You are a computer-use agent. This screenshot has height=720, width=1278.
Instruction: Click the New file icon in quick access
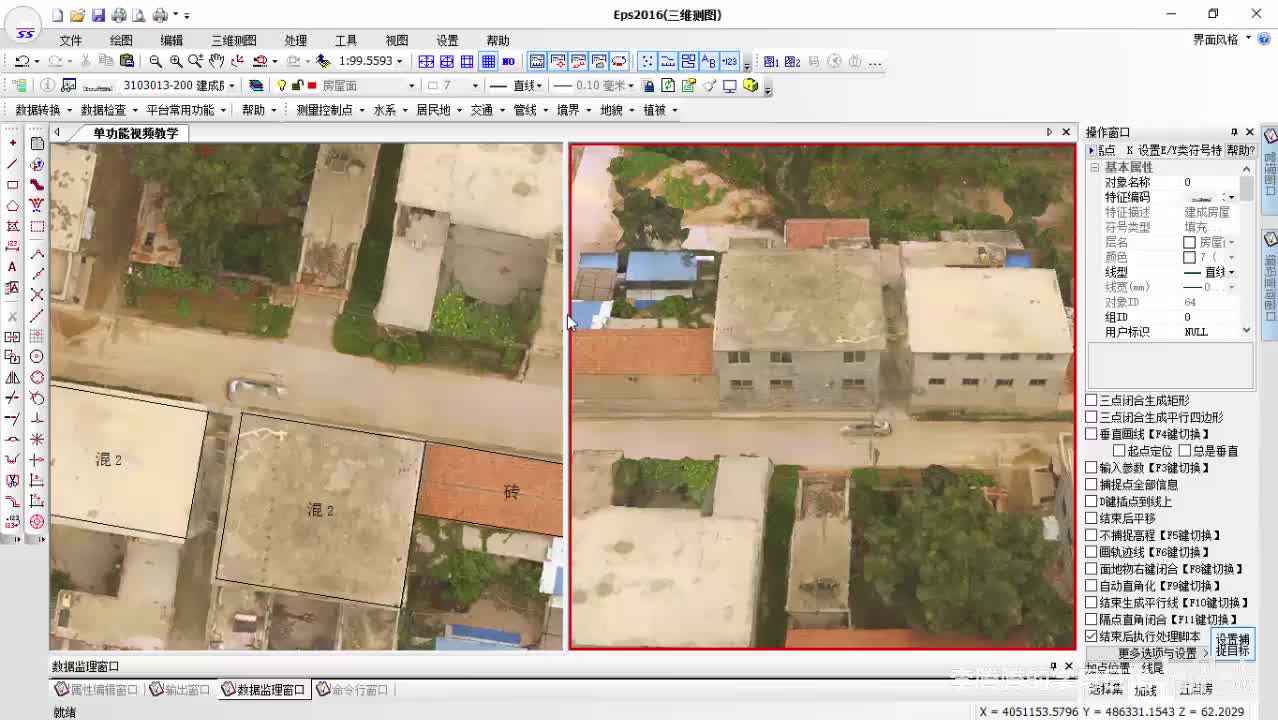pos(58,15)
